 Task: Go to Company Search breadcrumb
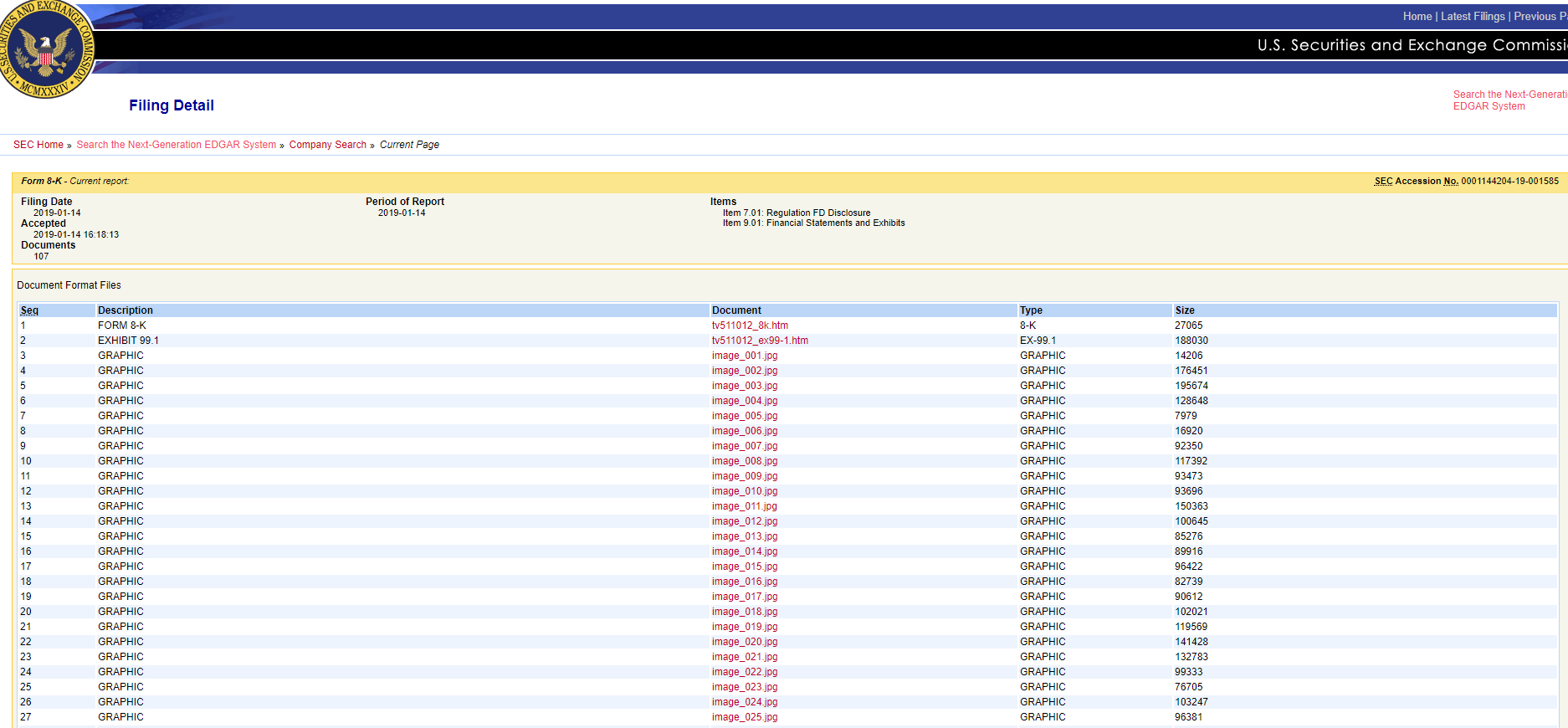tap(328, 145)
